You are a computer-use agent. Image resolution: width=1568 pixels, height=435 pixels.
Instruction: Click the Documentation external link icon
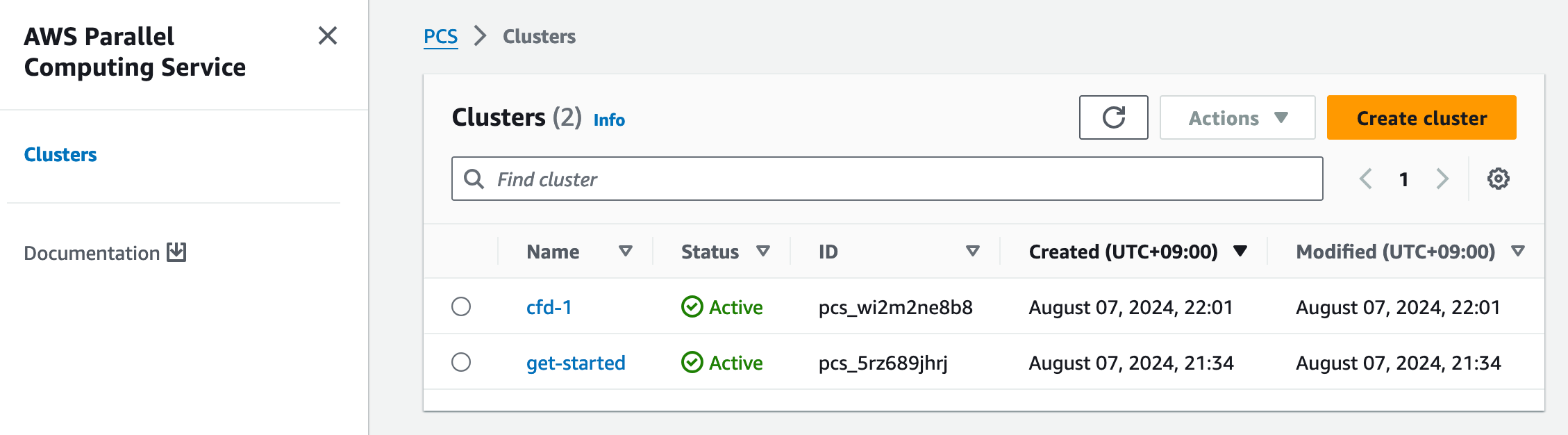177,252
